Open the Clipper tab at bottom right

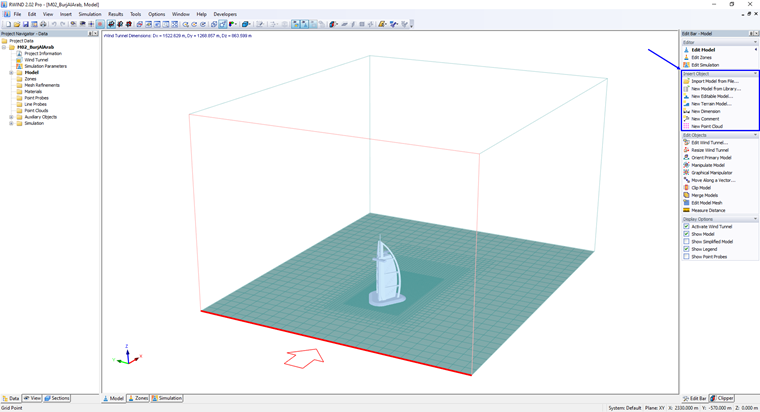click(722, 398)
